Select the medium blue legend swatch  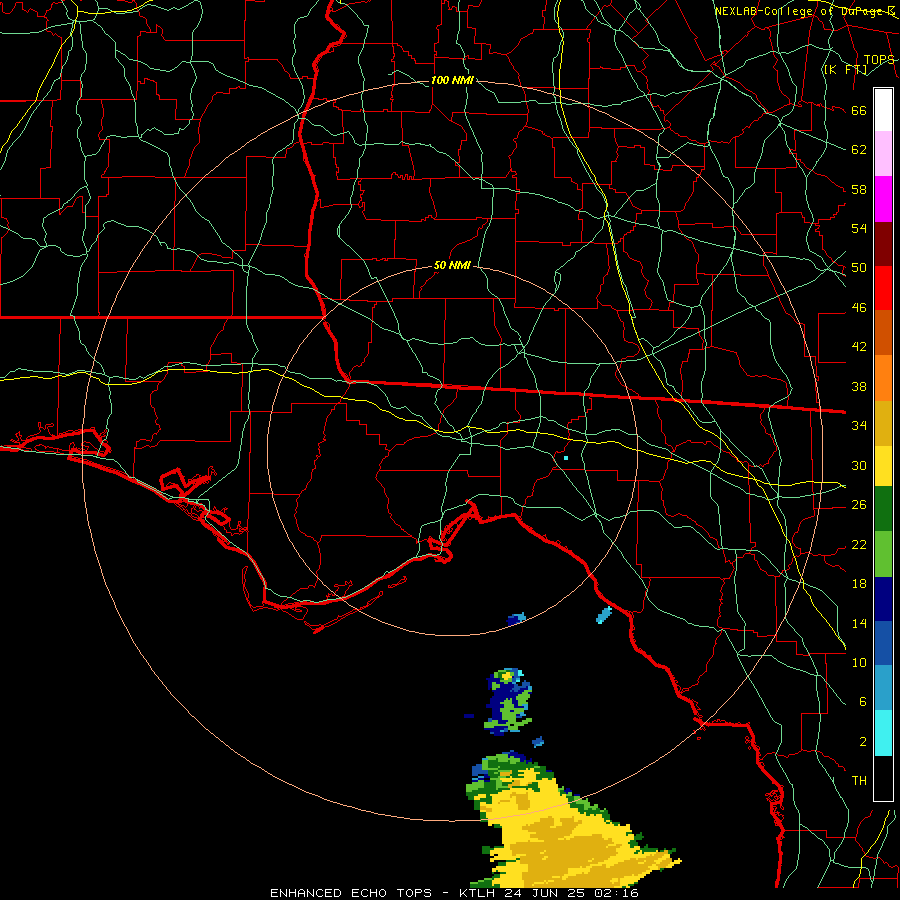click(883, 643)
